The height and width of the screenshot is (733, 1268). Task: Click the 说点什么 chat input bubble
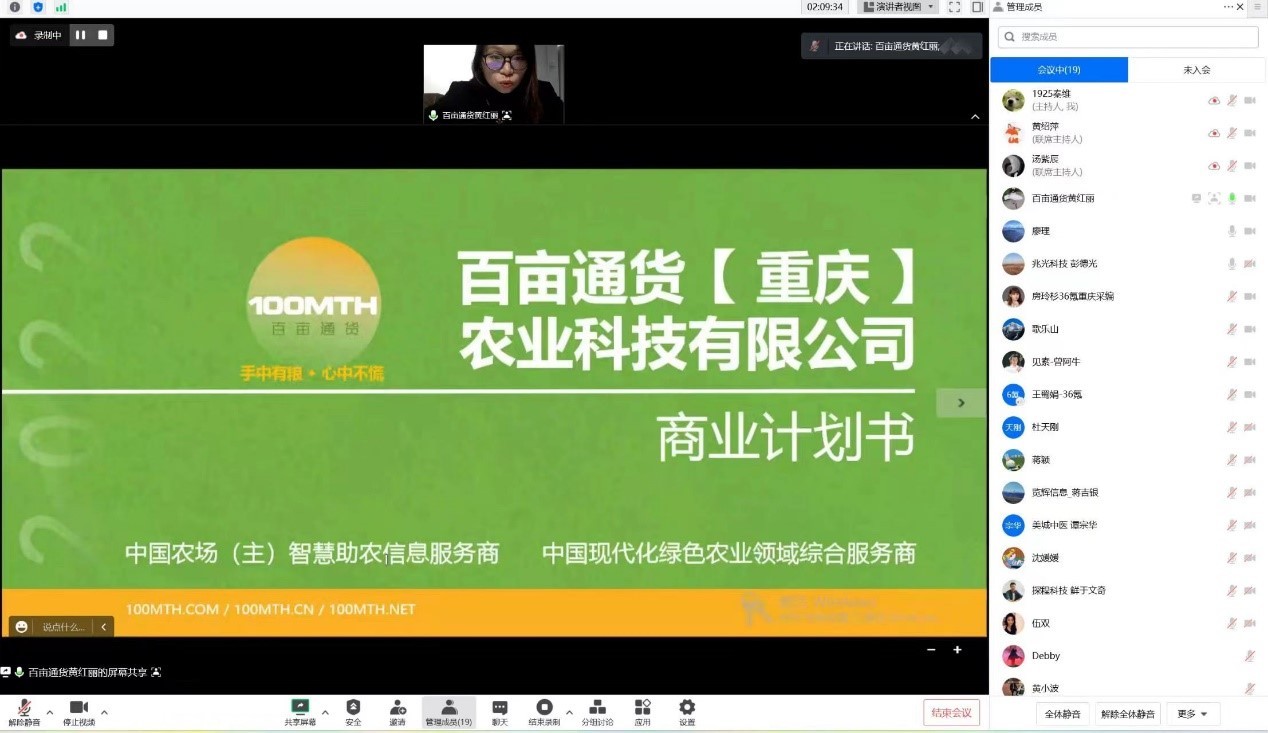[x=64, y=627]
